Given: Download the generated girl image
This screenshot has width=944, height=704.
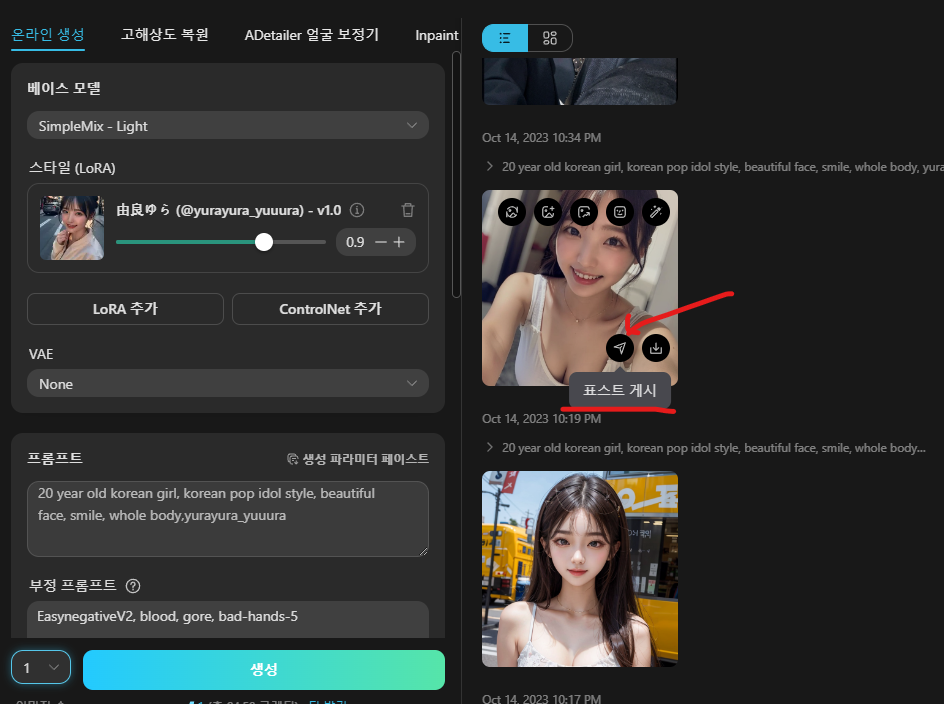Looking at the screenshot, I should [x=656, y=347].
